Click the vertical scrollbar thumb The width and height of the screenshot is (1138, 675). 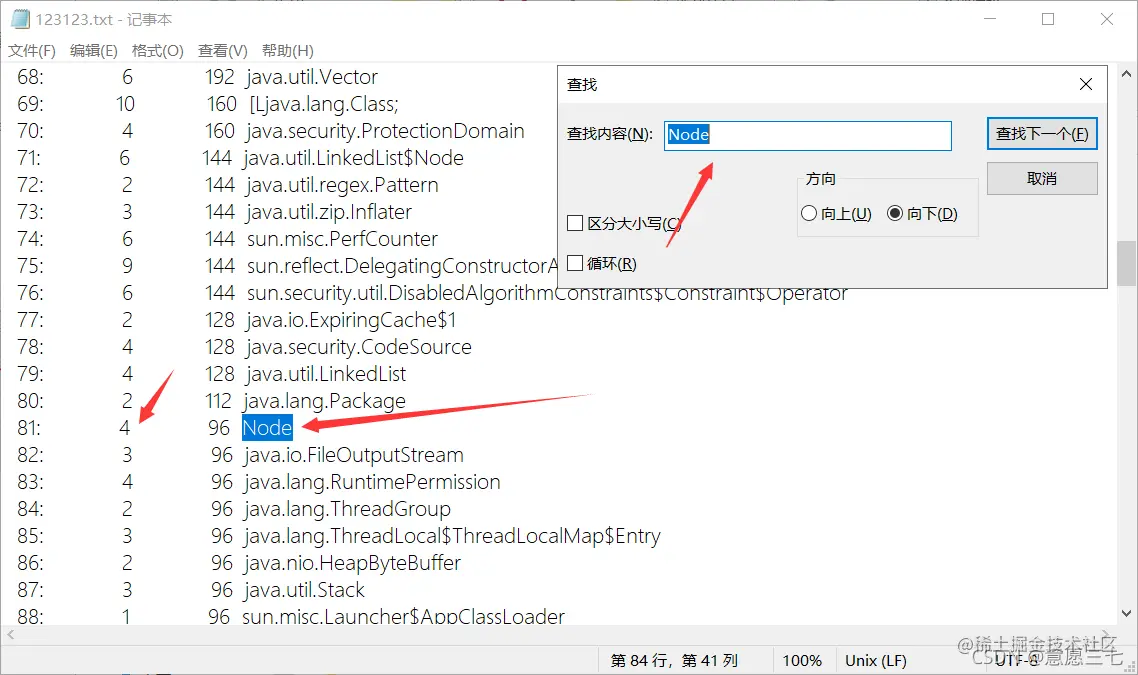1126,263
